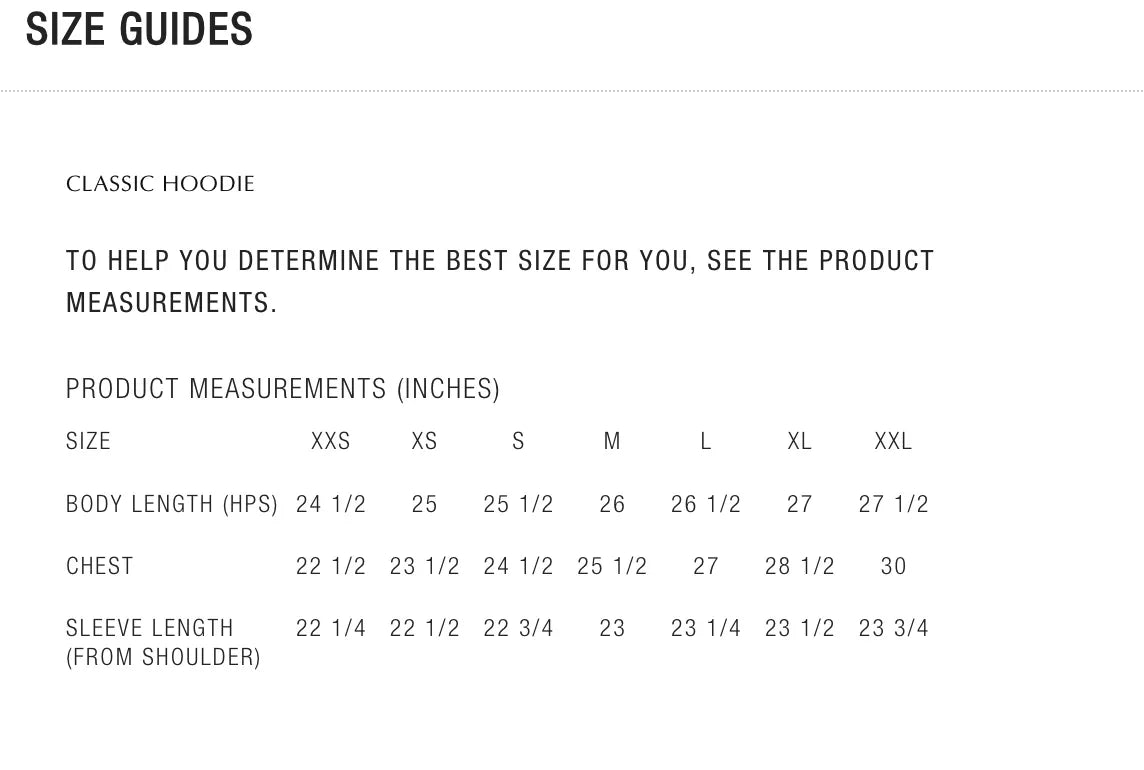The height and width of the screenshot is (770, 1144).
Task: Select the XL size column header
Action: coord(800,441)
